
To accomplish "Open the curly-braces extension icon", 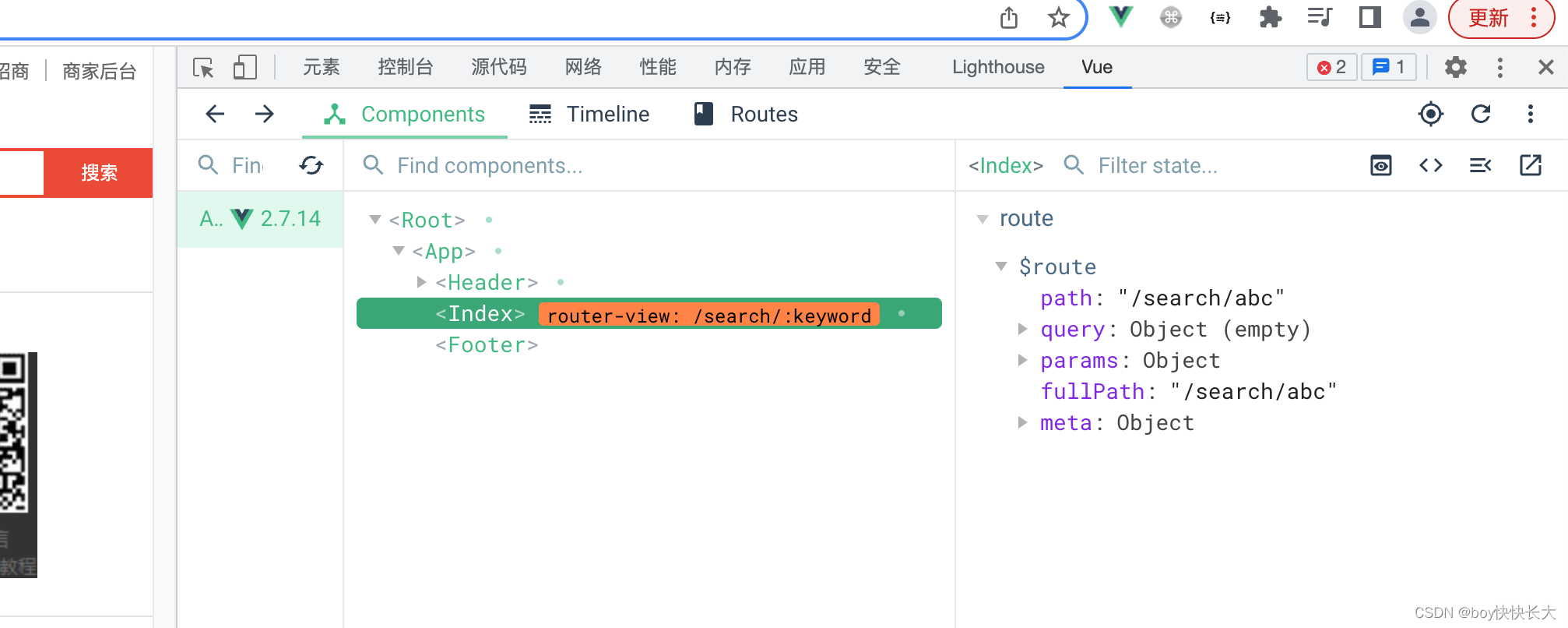I will point(1221,17).
